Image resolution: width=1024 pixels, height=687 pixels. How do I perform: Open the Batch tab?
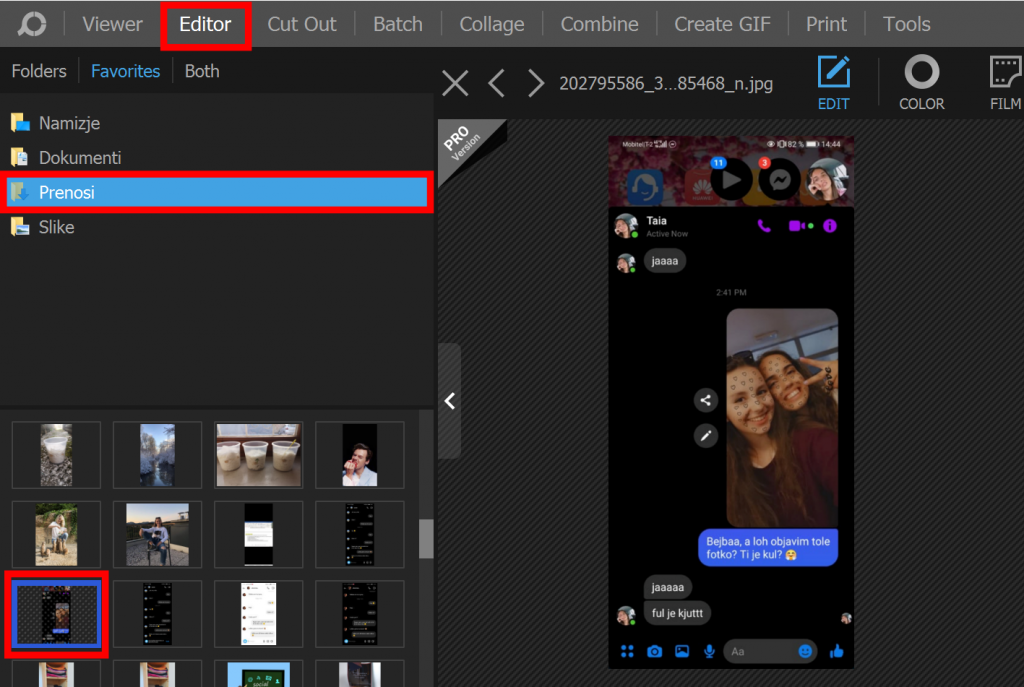398,24
